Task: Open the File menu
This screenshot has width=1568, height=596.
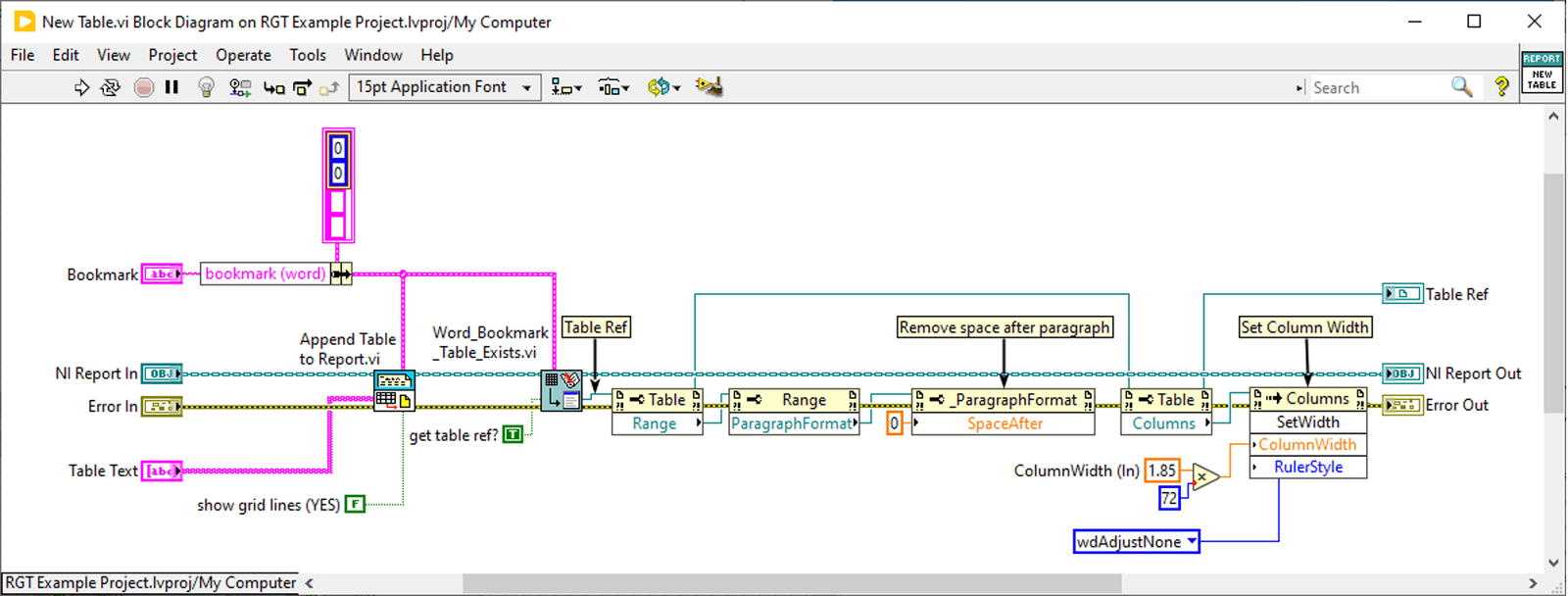Action: click(23, 55)
